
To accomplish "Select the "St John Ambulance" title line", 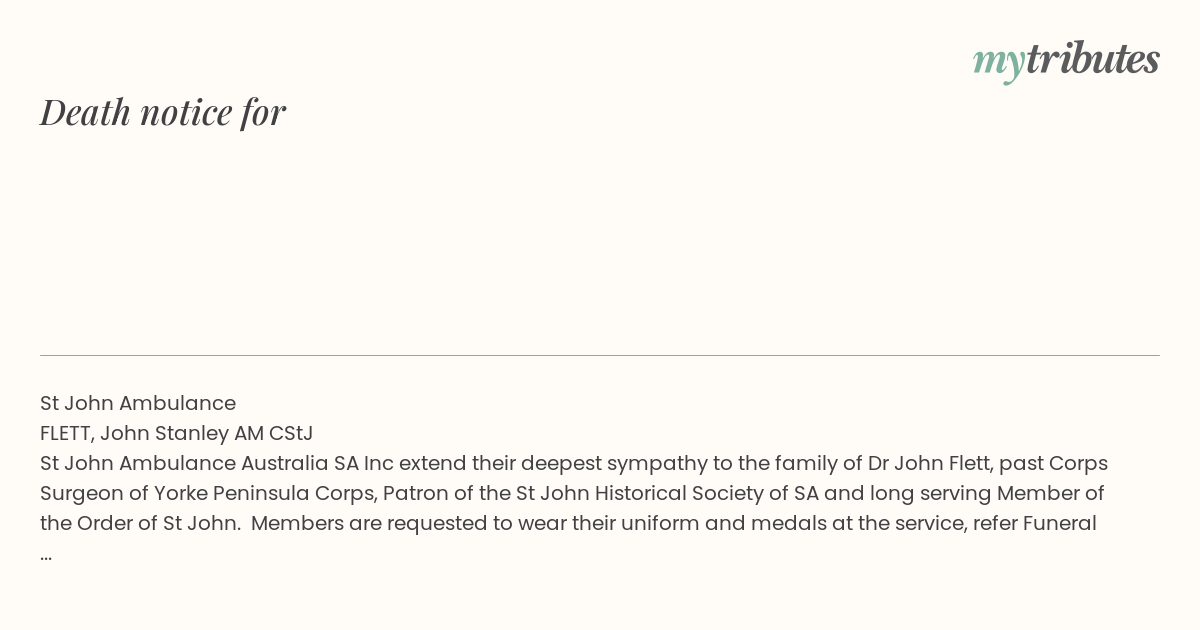I will tap(138, 403).
